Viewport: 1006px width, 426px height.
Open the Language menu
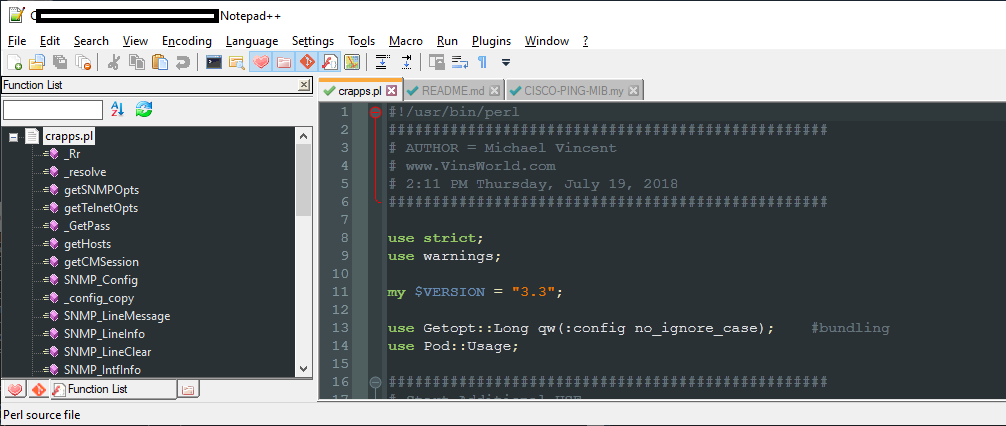coord(252,41)
